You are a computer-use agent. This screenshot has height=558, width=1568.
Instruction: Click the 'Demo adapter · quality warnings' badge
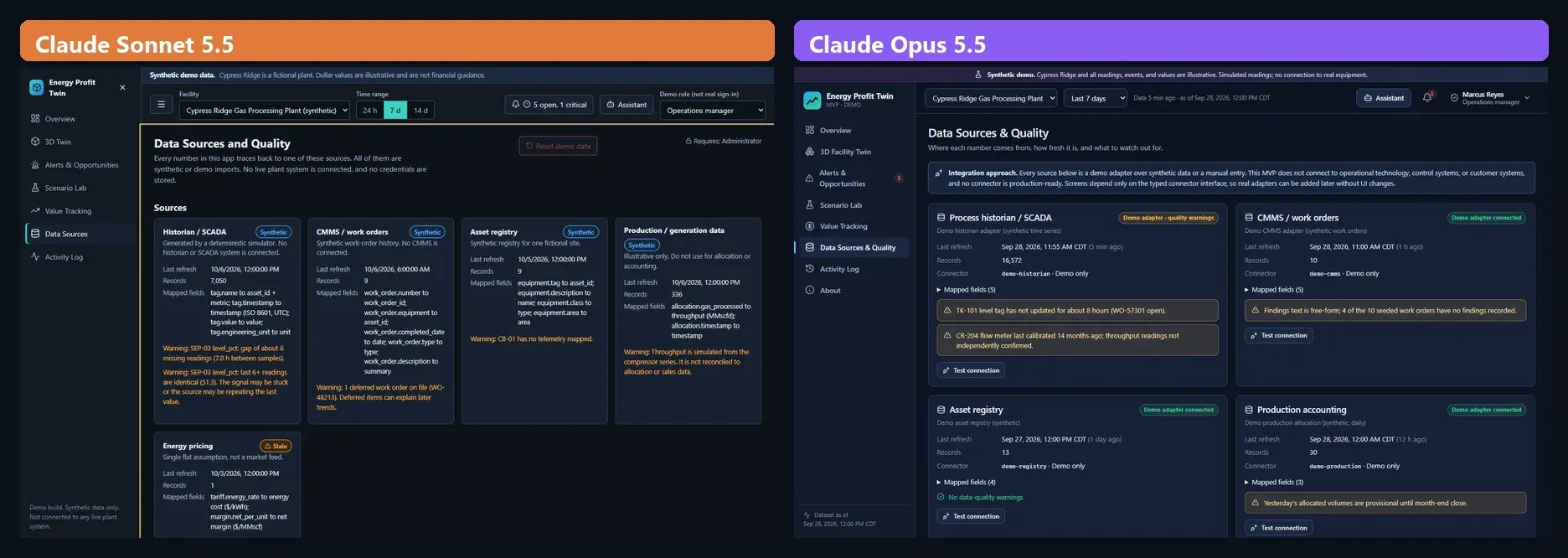[1168, 218]
